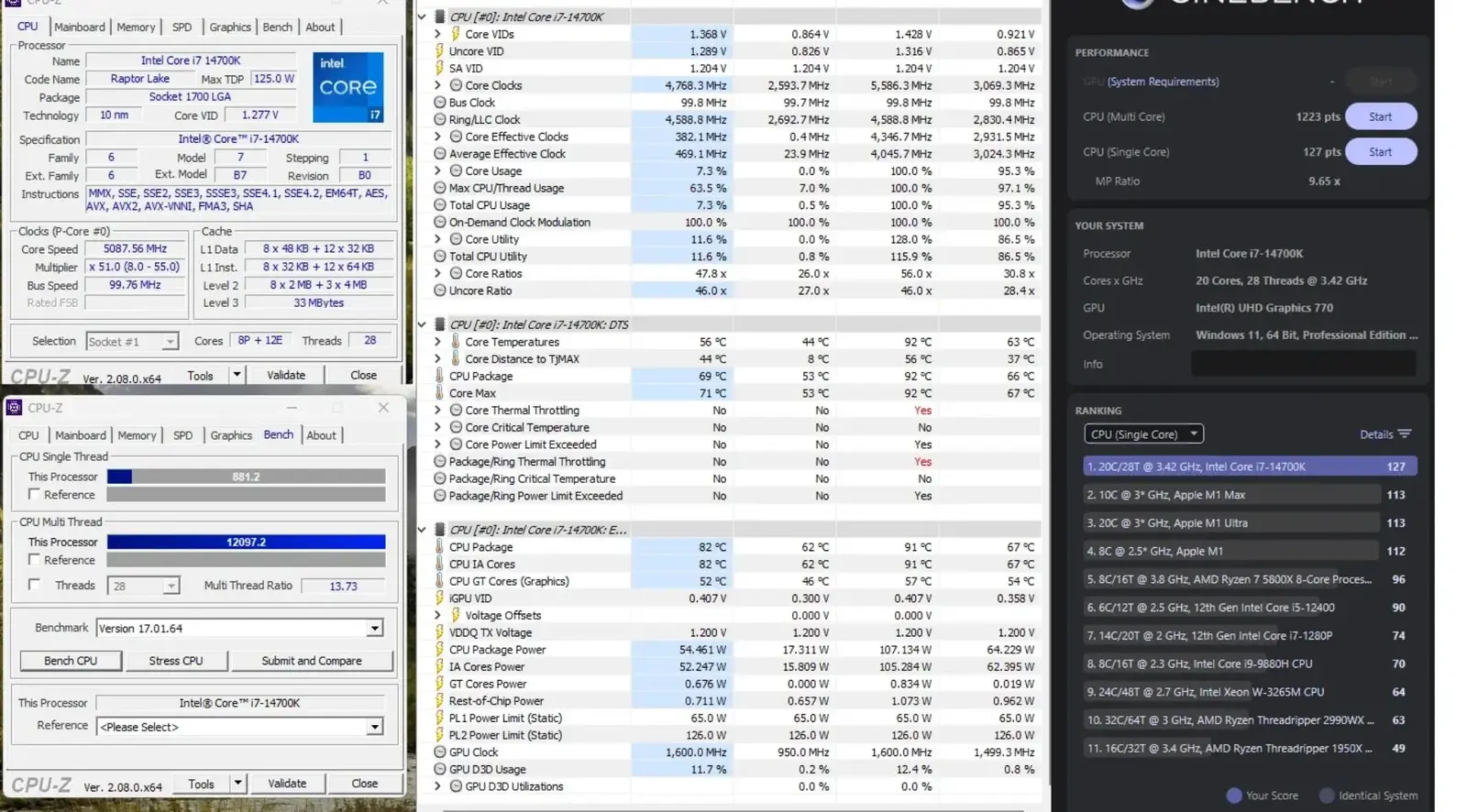The width and height of the screenshot is (1467, 812).
Task: Click the clock icon beside Ring/LLC Clock
Action: click(x=439, y=119)
